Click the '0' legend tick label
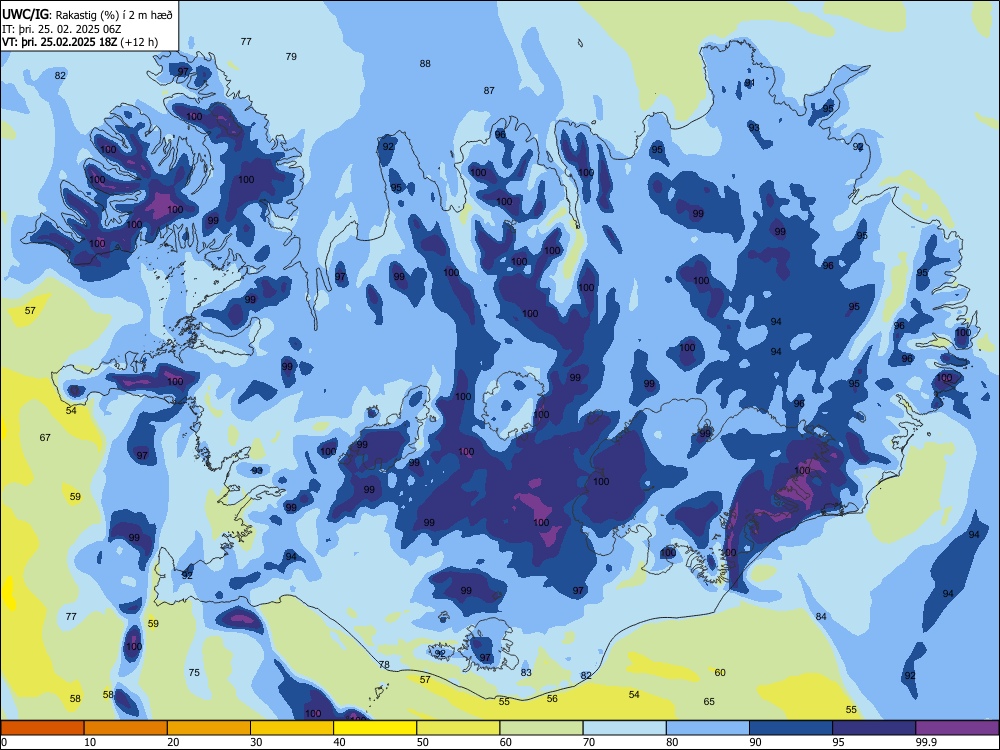This screenshot has width=1000, height=750. point(5,742)
